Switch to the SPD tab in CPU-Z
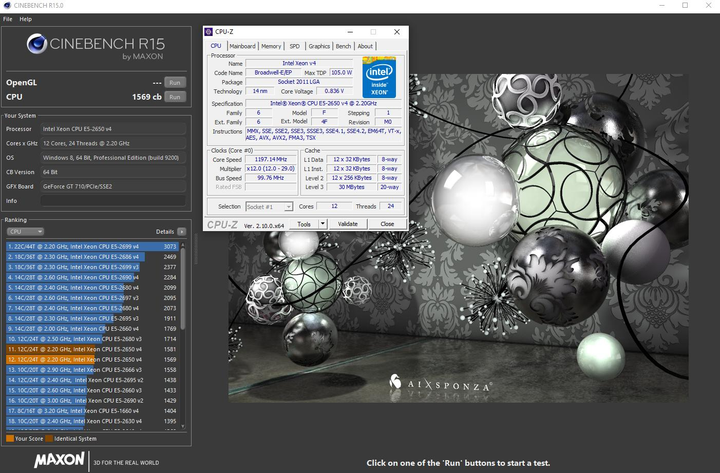Screen dimensions: 720x473 click(x=295, y=46)
